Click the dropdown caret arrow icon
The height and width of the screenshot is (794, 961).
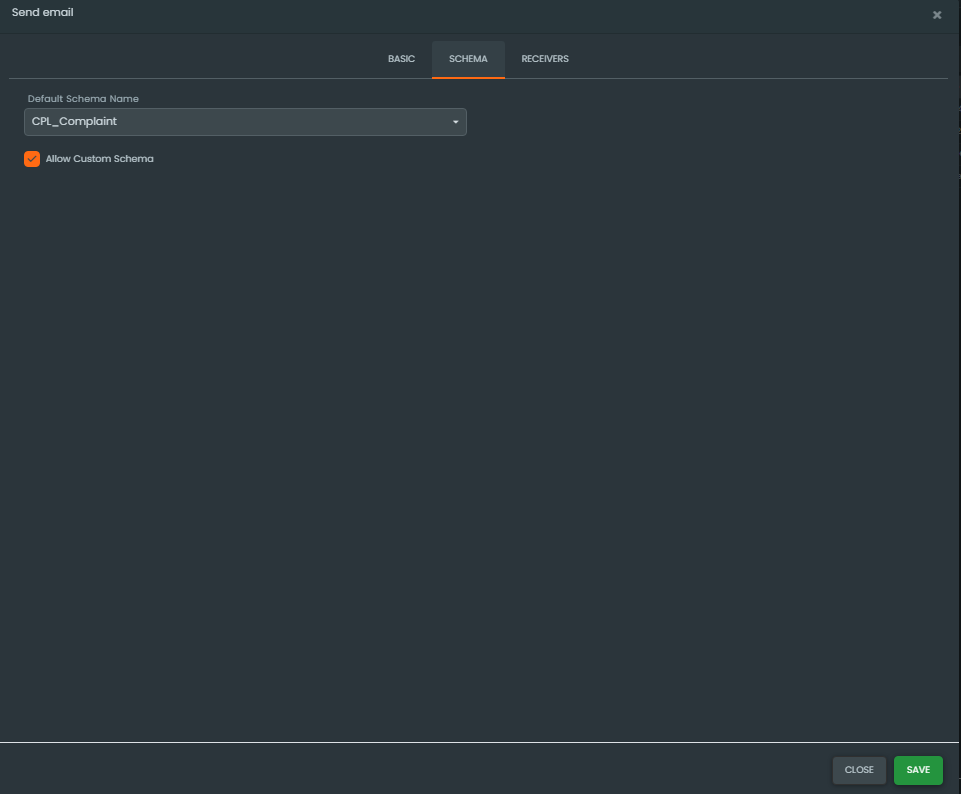click(456, 122)
